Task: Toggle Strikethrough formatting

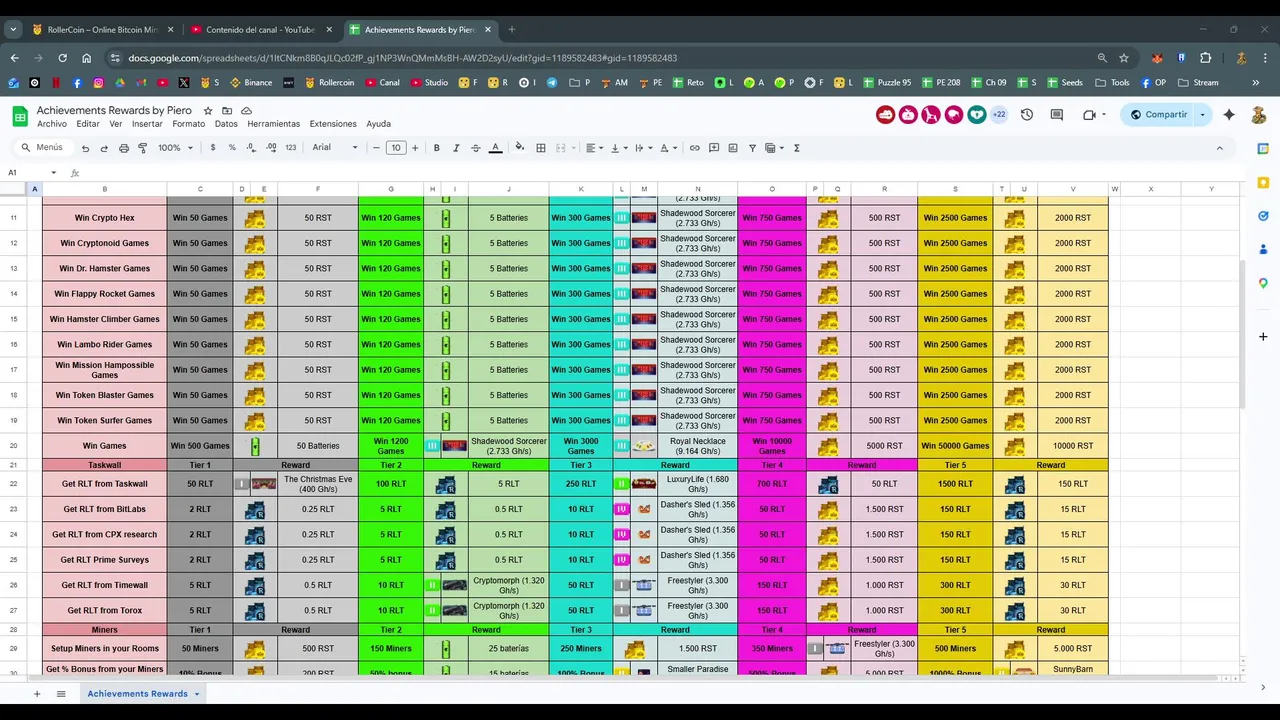Action: pos(476,148)
